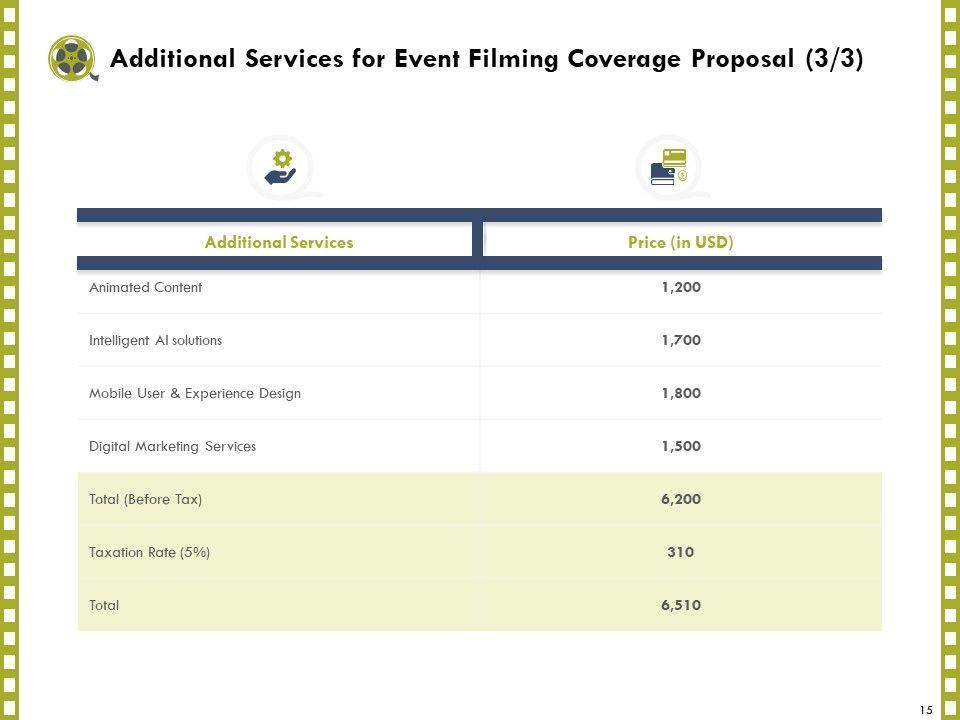This screenshot has width=960, height=720.
Task: Click the 1,700 price value
Action: tap(680, 340)
